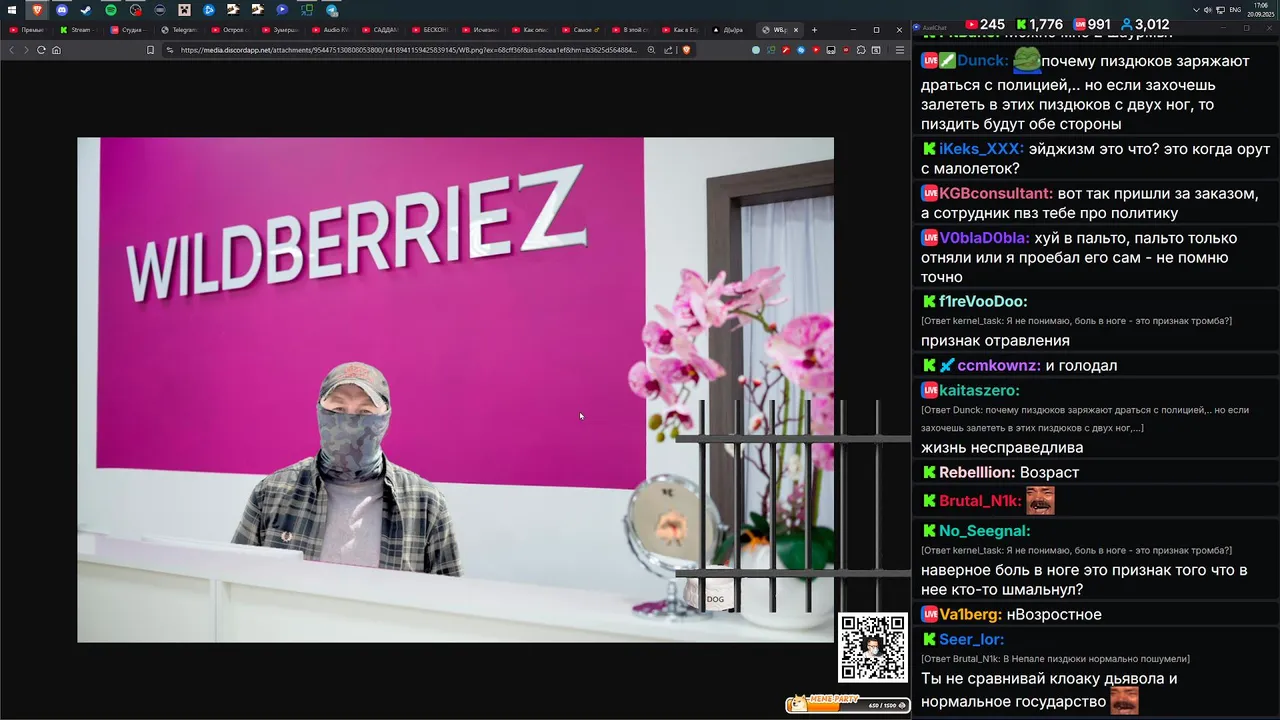Screen dimensions: 1280x720
Task: Click the Wildberriez image in the browser
Action: point(455,390)
